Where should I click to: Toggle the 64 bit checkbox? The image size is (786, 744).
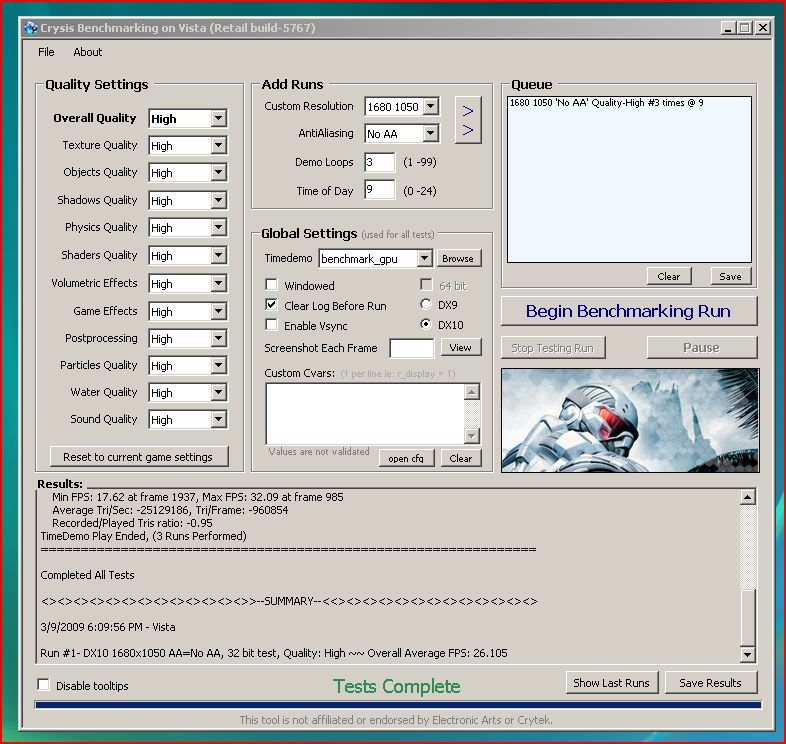[x=427, y=285]
